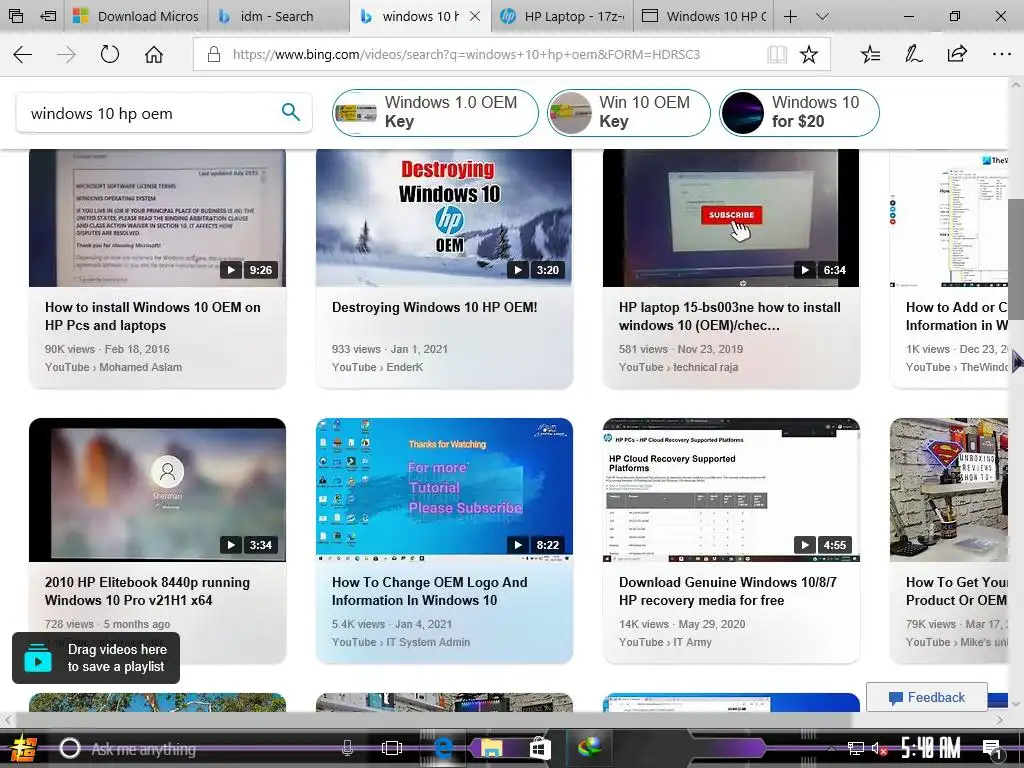Click YouTube › EnderK source text
Viewport: 1024px width, 768px height.
tap(377, 367)
